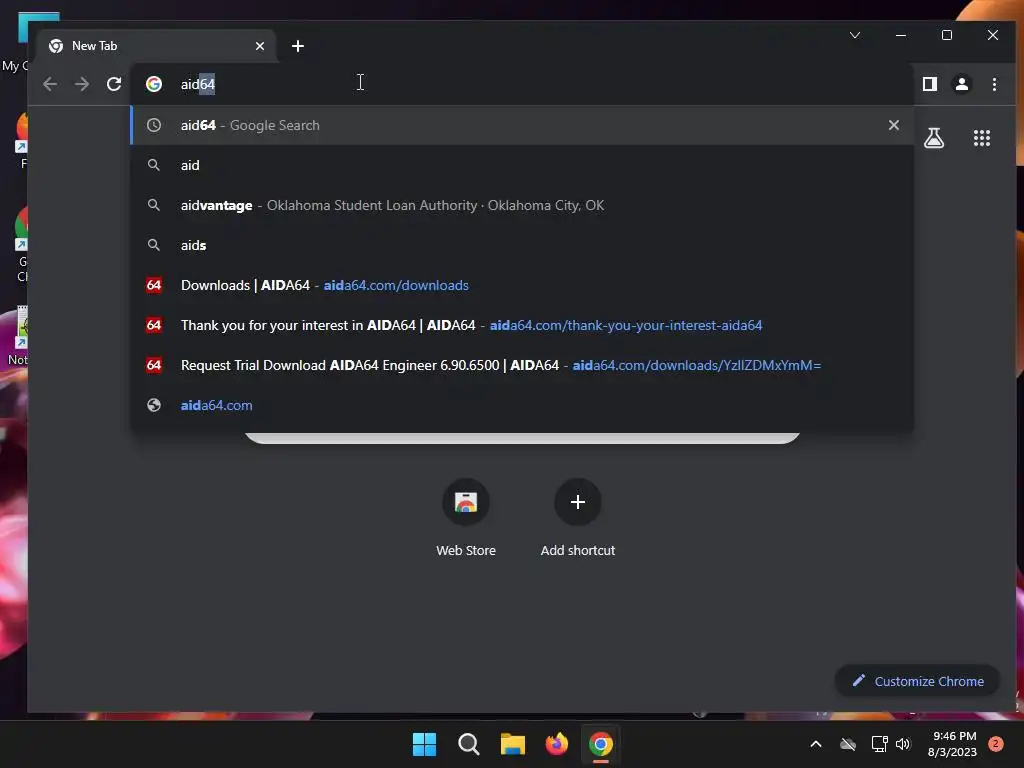Image resolution: width=1024 pixels, height=768 pixels.
Task: Open the volume speaker tray icon
Action: click(x=903, y=744)
